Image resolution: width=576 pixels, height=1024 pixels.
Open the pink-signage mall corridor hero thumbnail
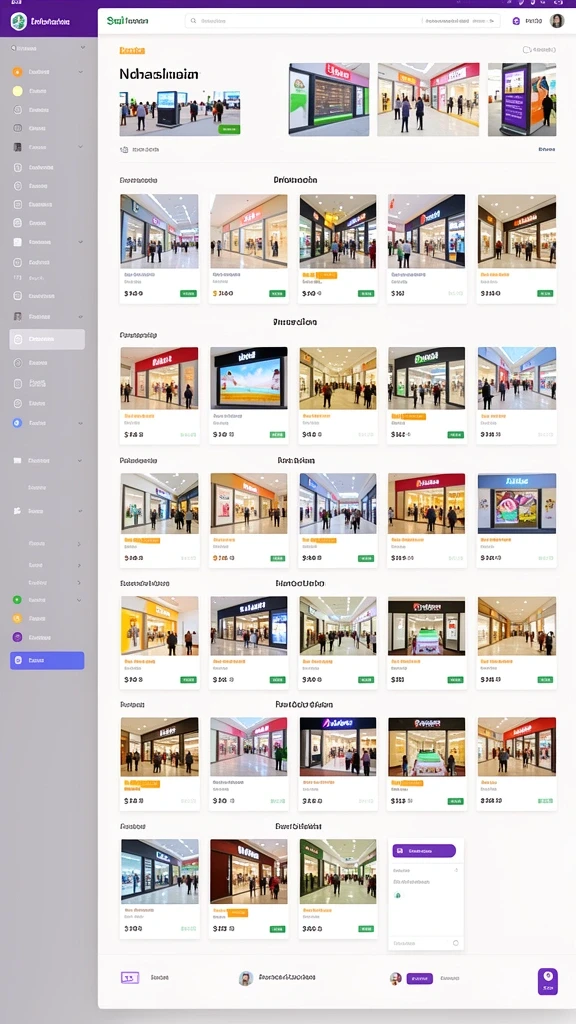click(x=428, y=99)
